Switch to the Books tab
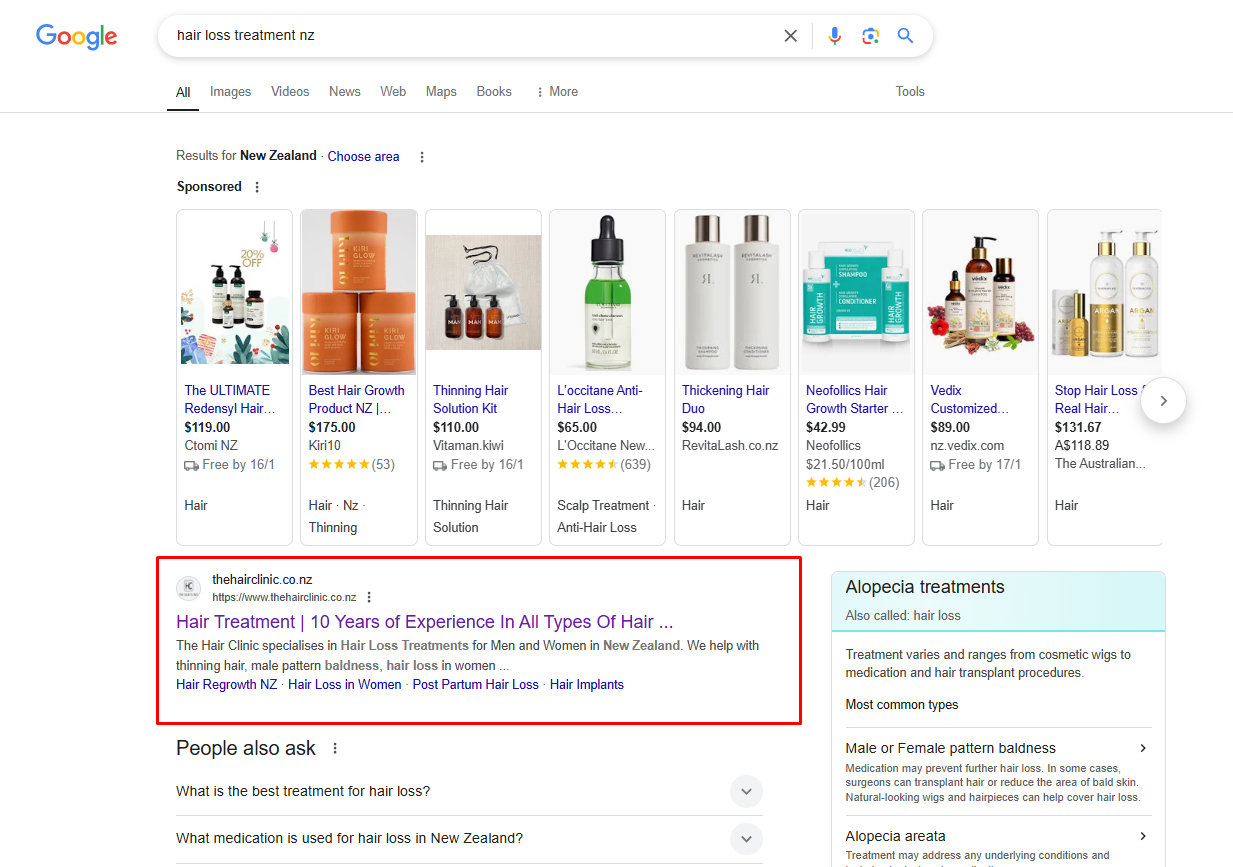This screenshot has width=1233, height=867. [x=494, y=91]
